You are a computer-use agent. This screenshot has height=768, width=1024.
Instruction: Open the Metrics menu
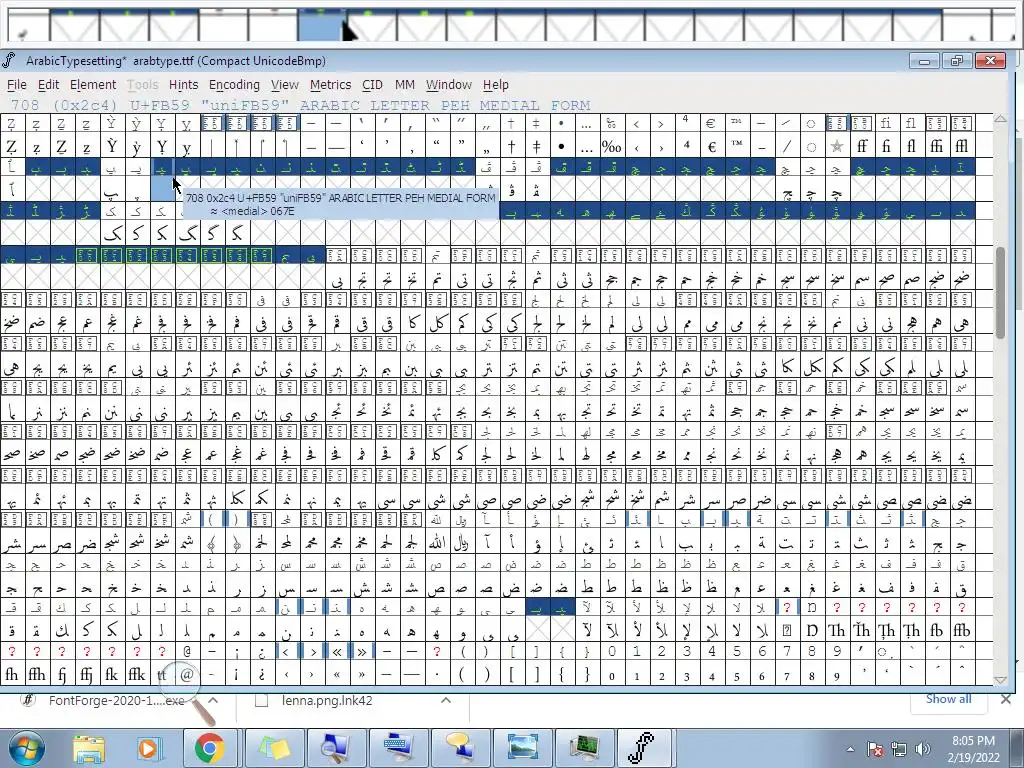click(330, 85)
